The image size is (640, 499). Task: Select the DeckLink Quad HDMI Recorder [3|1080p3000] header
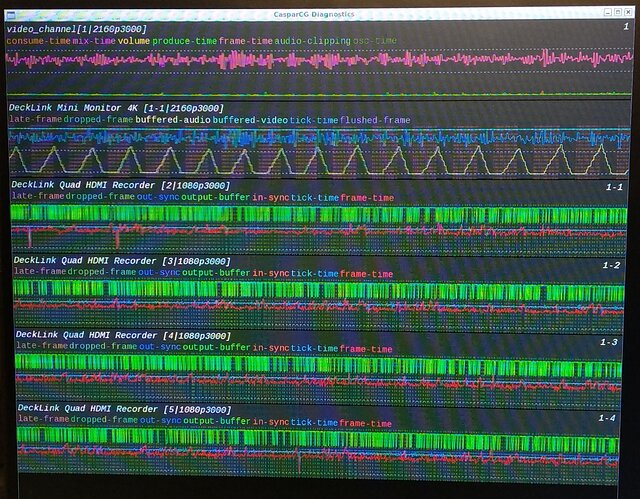point(122,261)
